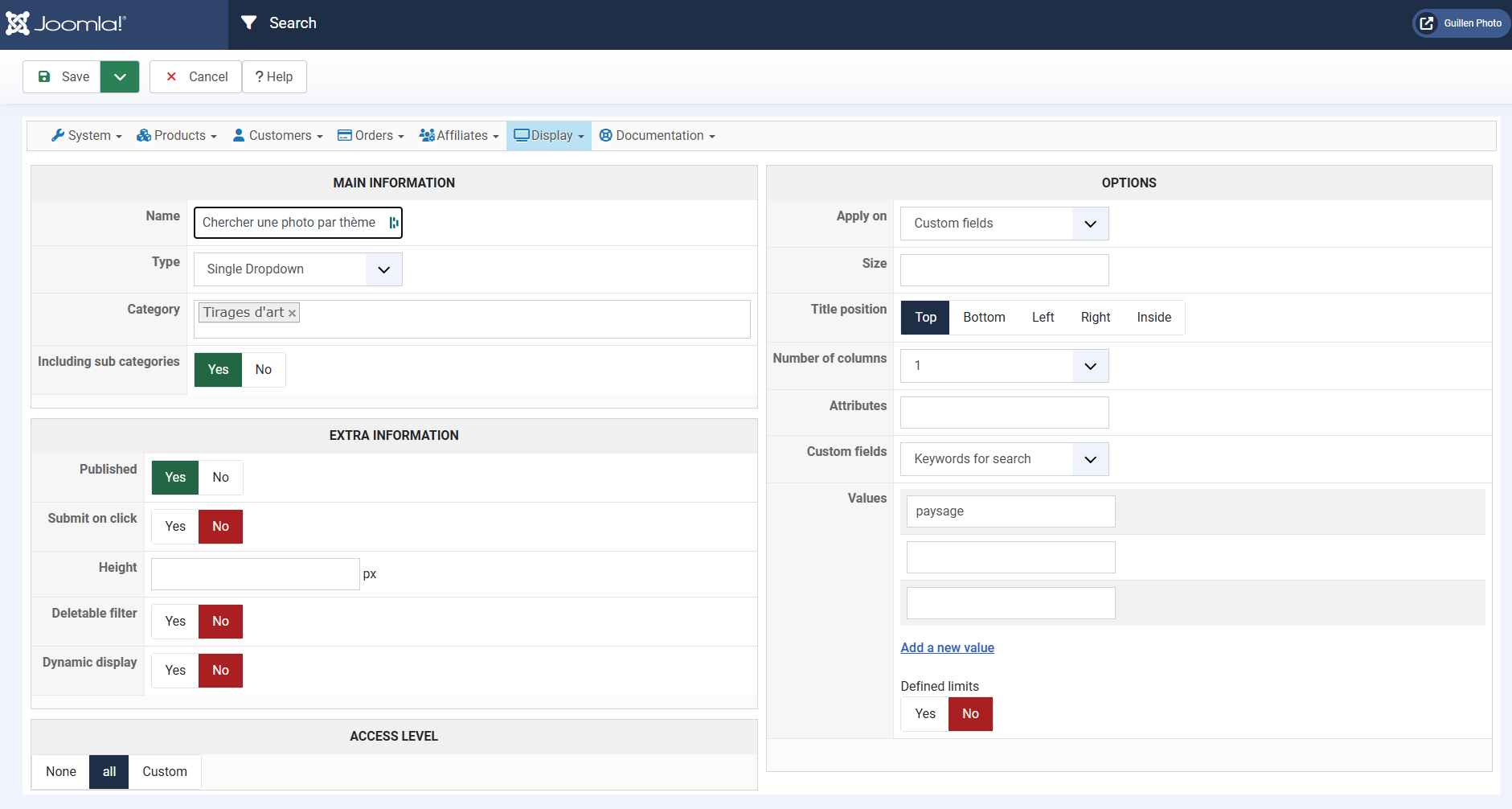
Task: Enable Defined limits with Yes
Action: 925,714
